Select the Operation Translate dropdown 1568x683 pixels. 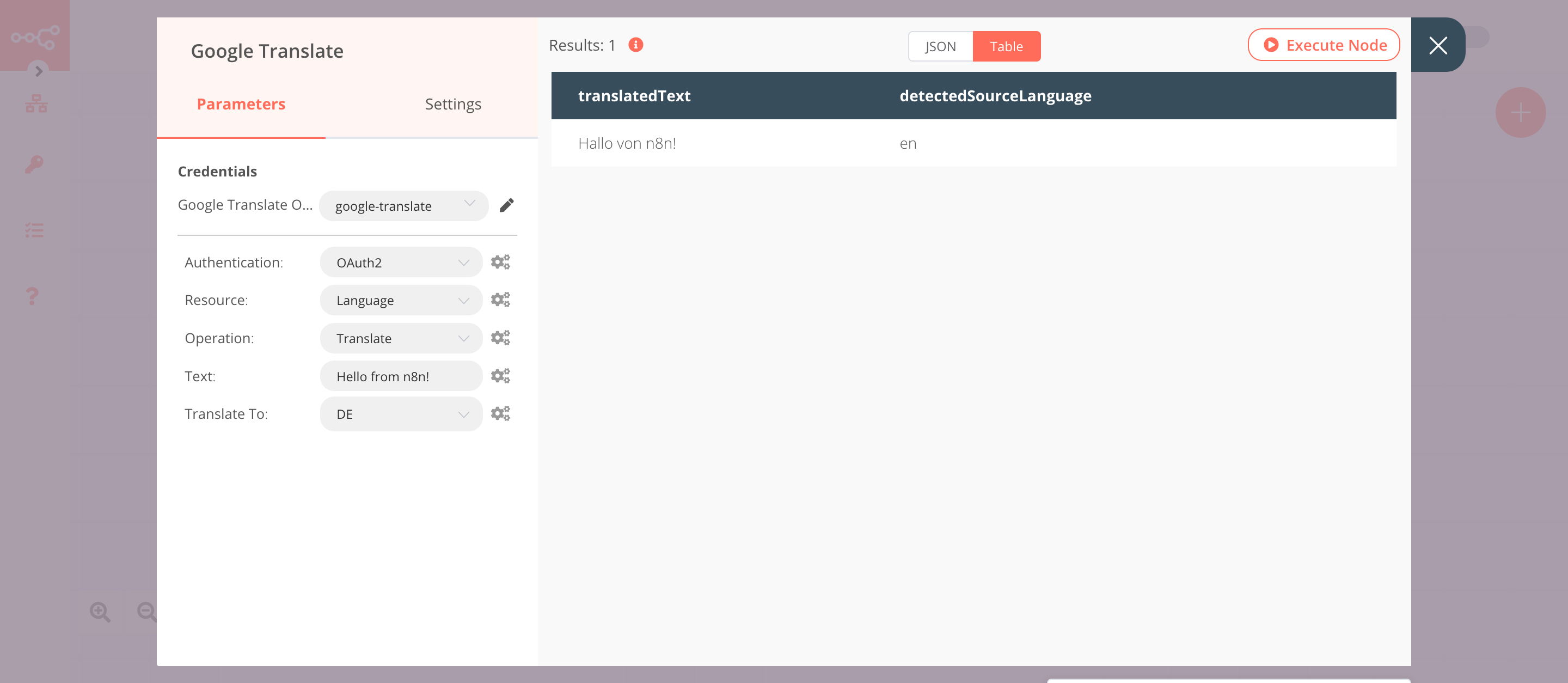click(400, 338)
